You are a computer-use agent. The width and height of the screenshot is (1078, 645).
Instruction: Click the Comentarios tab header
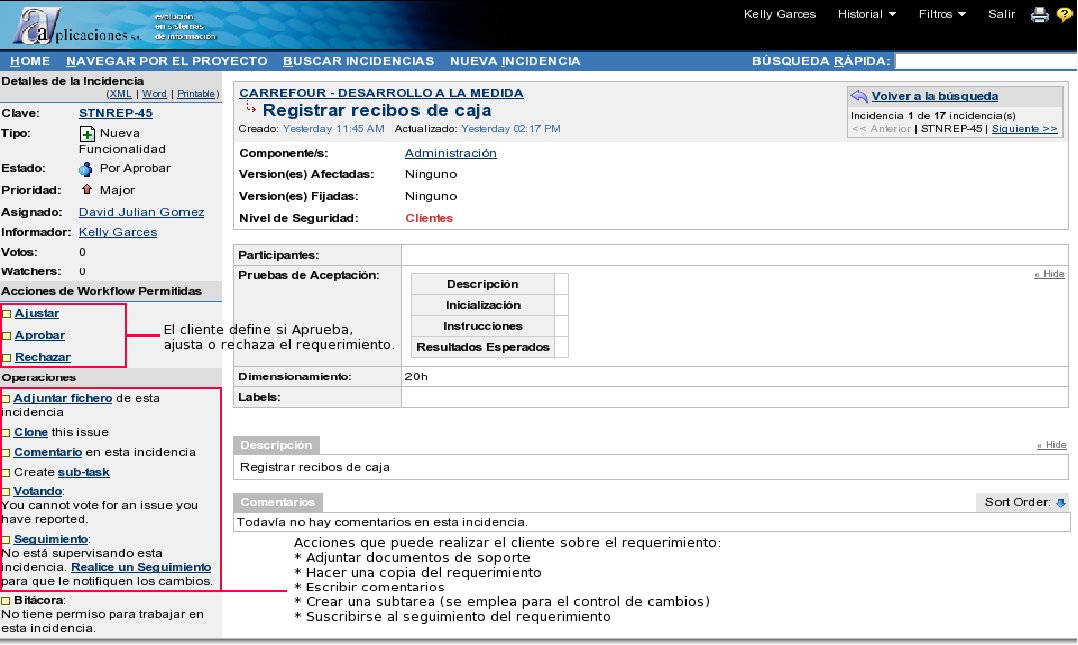point(278,502)
